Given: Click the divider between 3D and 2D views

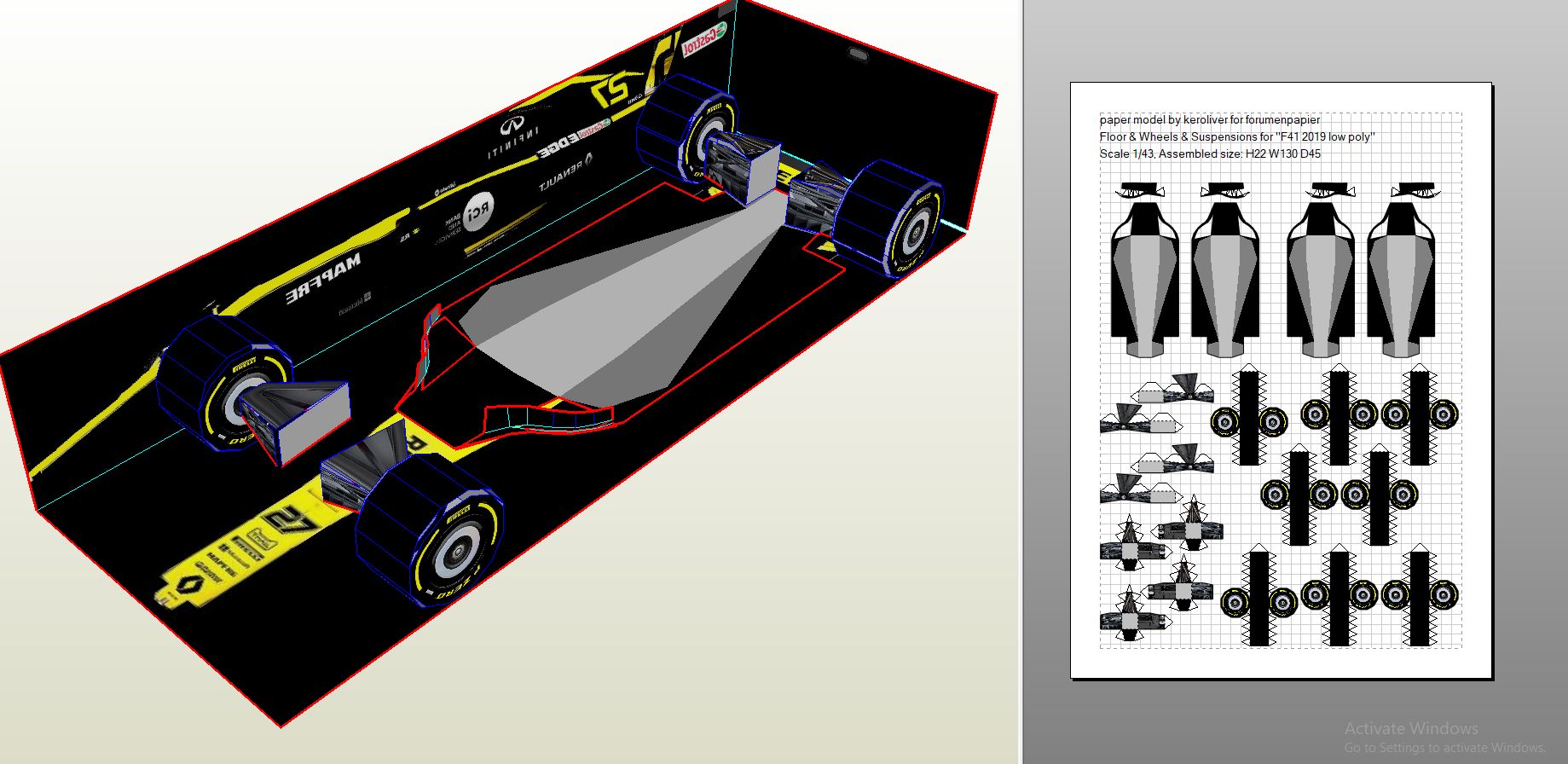Looking at the screenshot, I should point(1021,382).
